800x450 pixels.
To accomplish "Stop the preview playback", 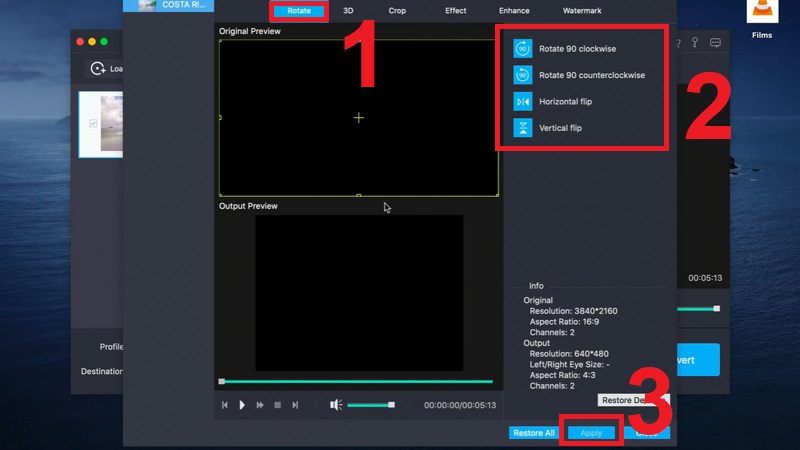I will coord(278,405).
